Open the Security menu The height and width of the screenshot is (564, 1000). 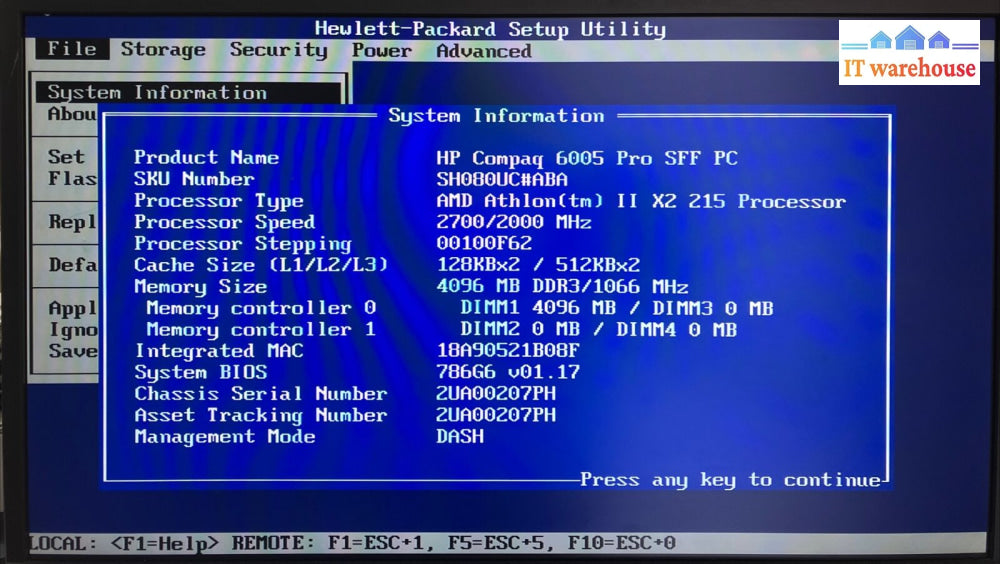point(279,50)
